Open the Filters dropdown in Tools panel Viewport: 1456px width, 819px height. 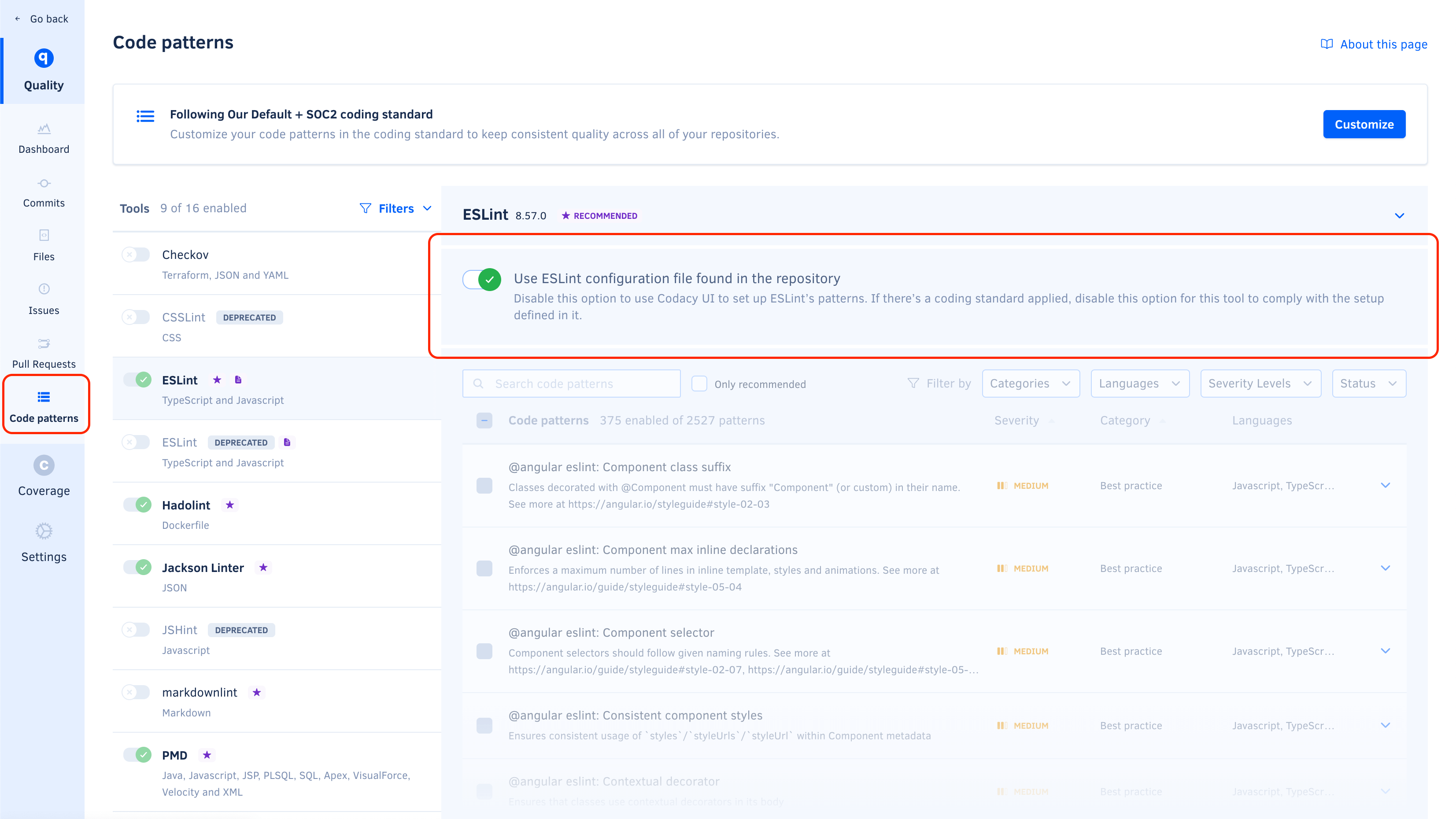coord(395,209)
